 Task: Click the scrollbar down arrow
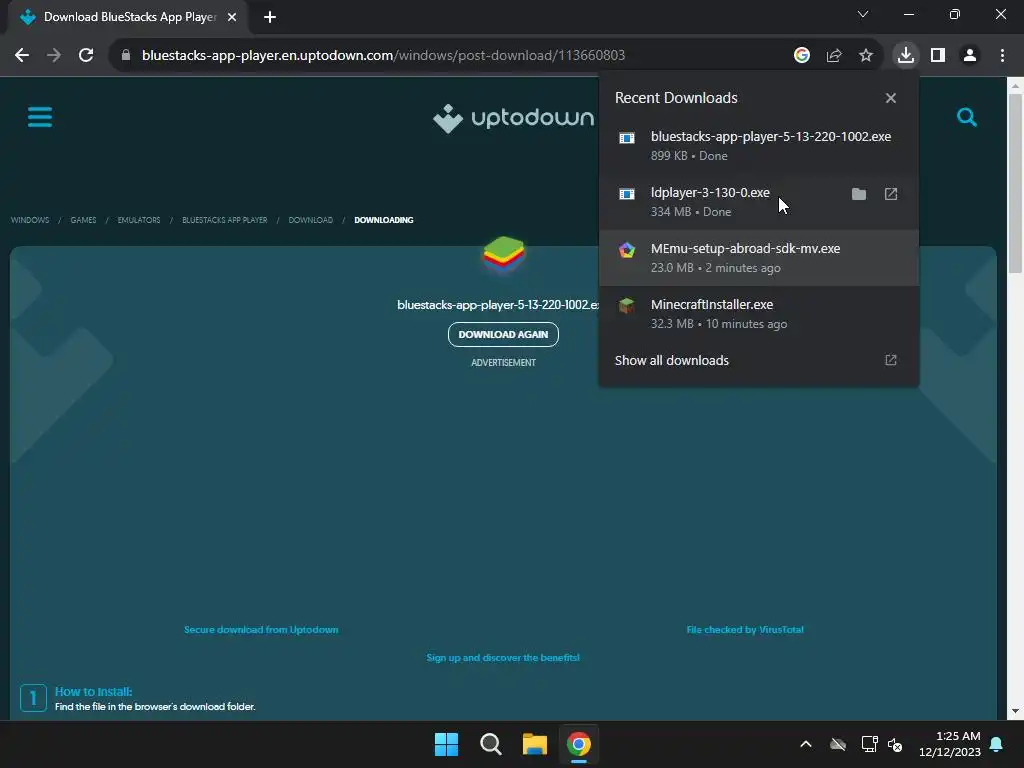pos(1015,711)
